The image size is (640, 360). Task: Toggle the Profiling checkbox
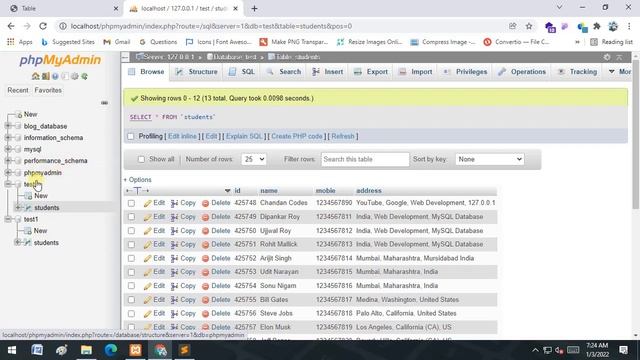(x=131, y=136)
